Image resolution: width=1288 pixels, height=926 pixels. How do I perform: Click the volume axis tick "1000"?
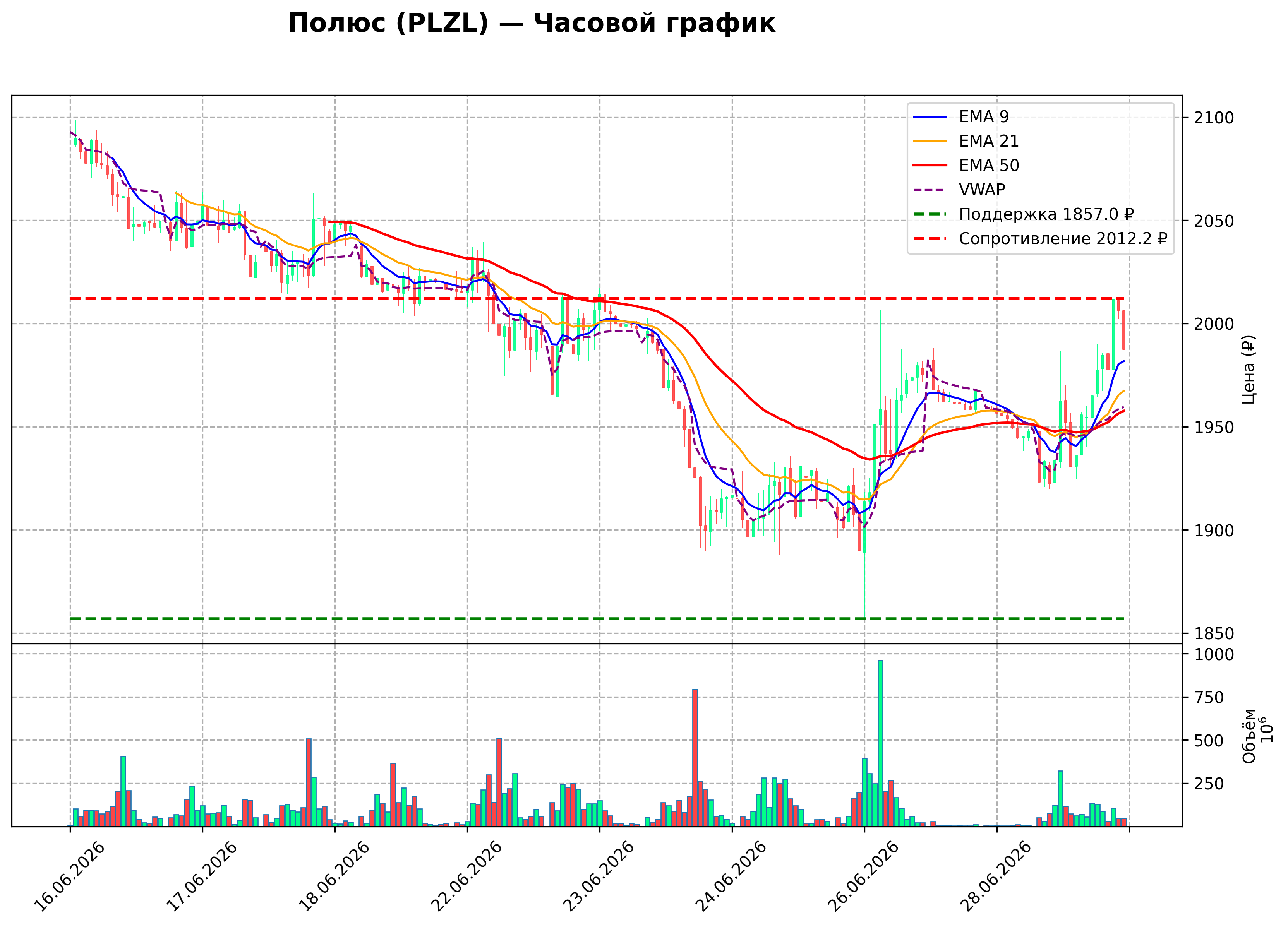[1214, 655]
